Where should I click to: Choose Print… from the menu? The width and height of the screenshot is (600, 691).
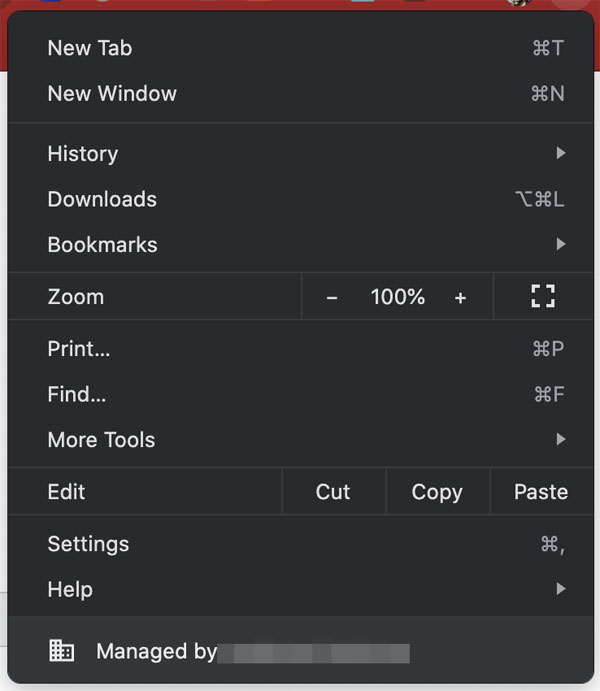[79, 349]
